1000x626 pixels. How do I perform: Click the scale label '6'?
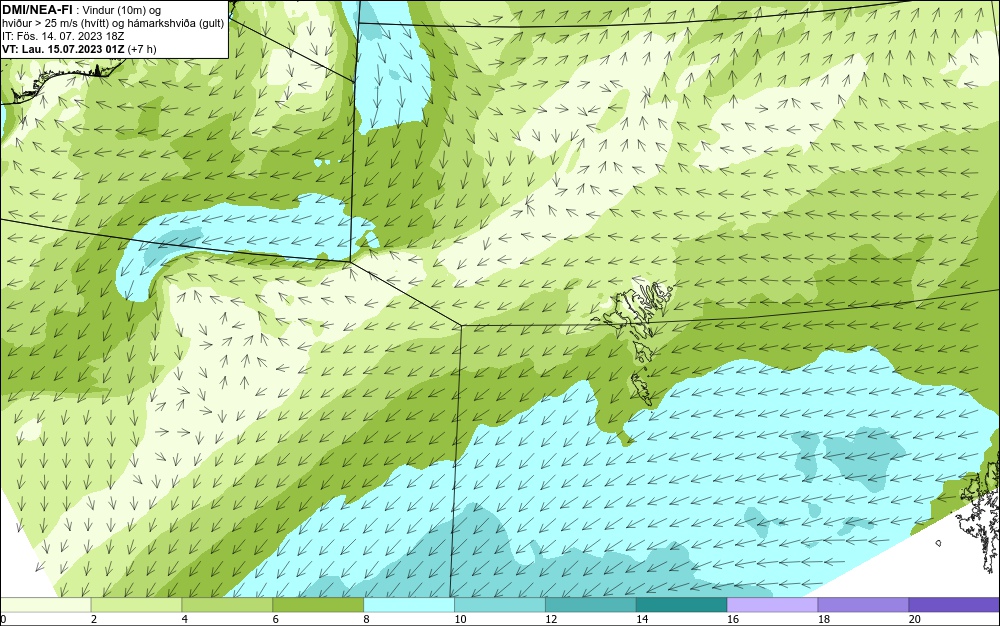tap(276, 619)
